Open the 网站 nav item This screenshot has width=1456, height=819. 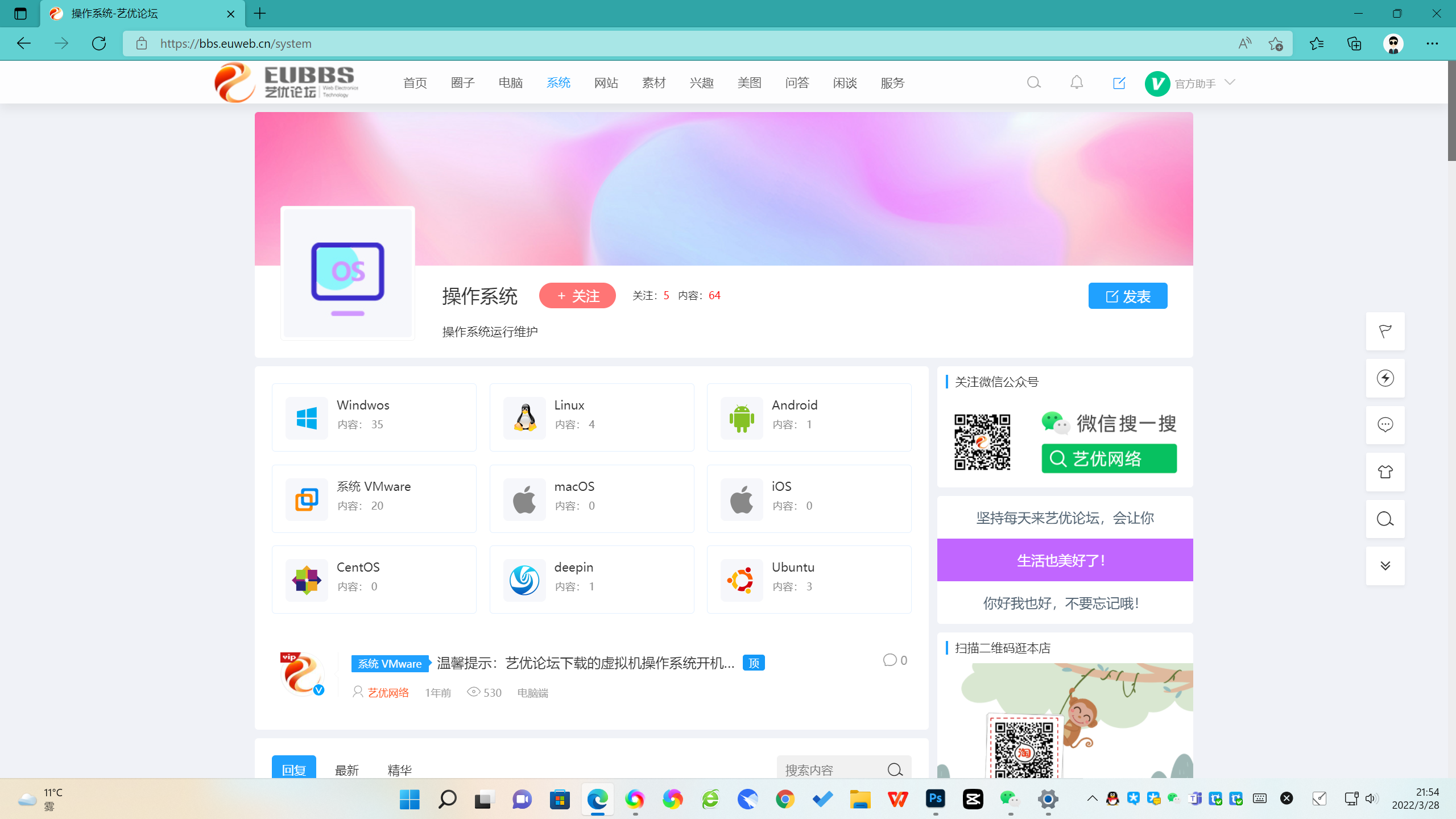606,83
